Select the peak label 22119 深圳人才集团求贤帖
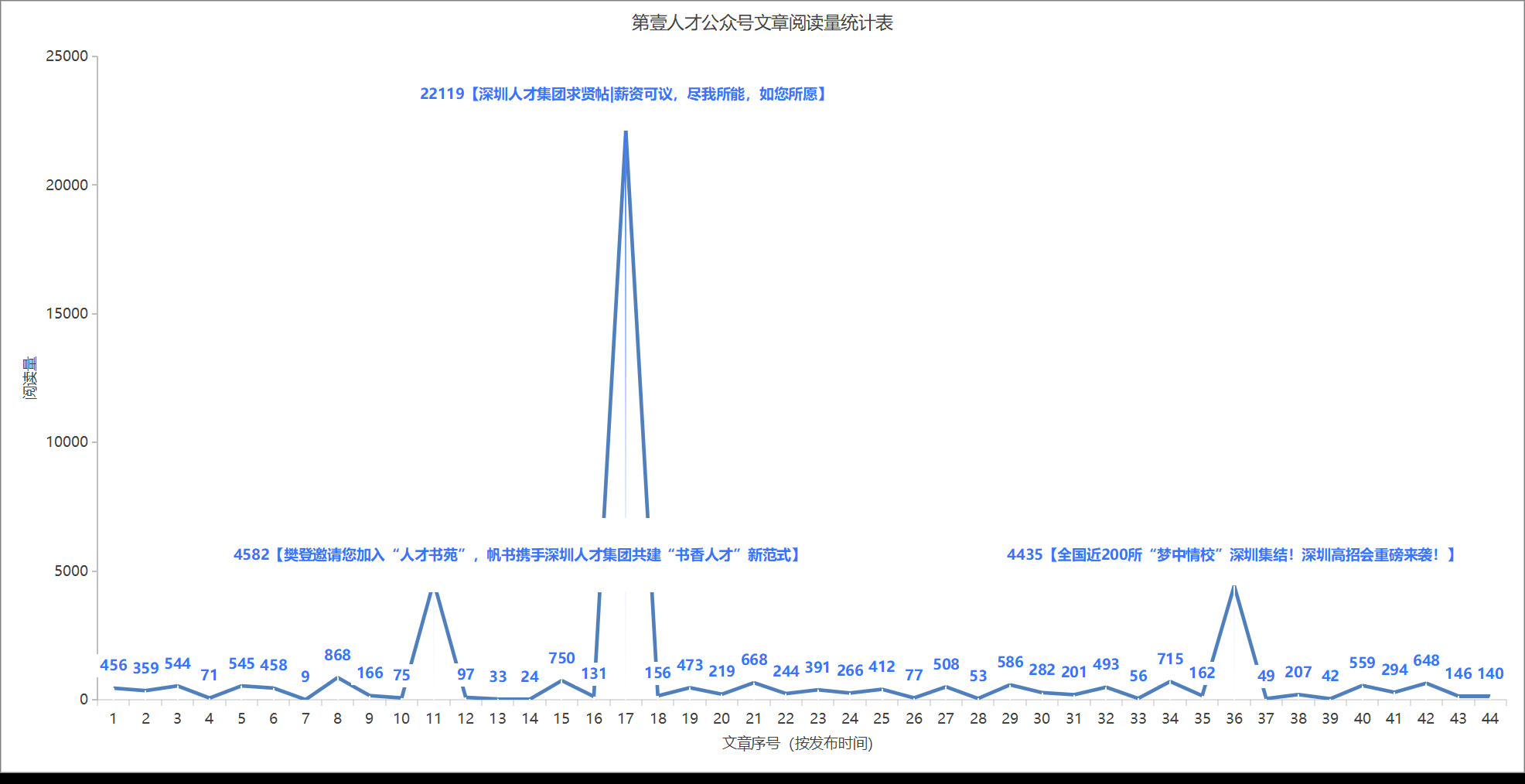The height and width of the screenshot is (784, 1525). coord(625,94)
